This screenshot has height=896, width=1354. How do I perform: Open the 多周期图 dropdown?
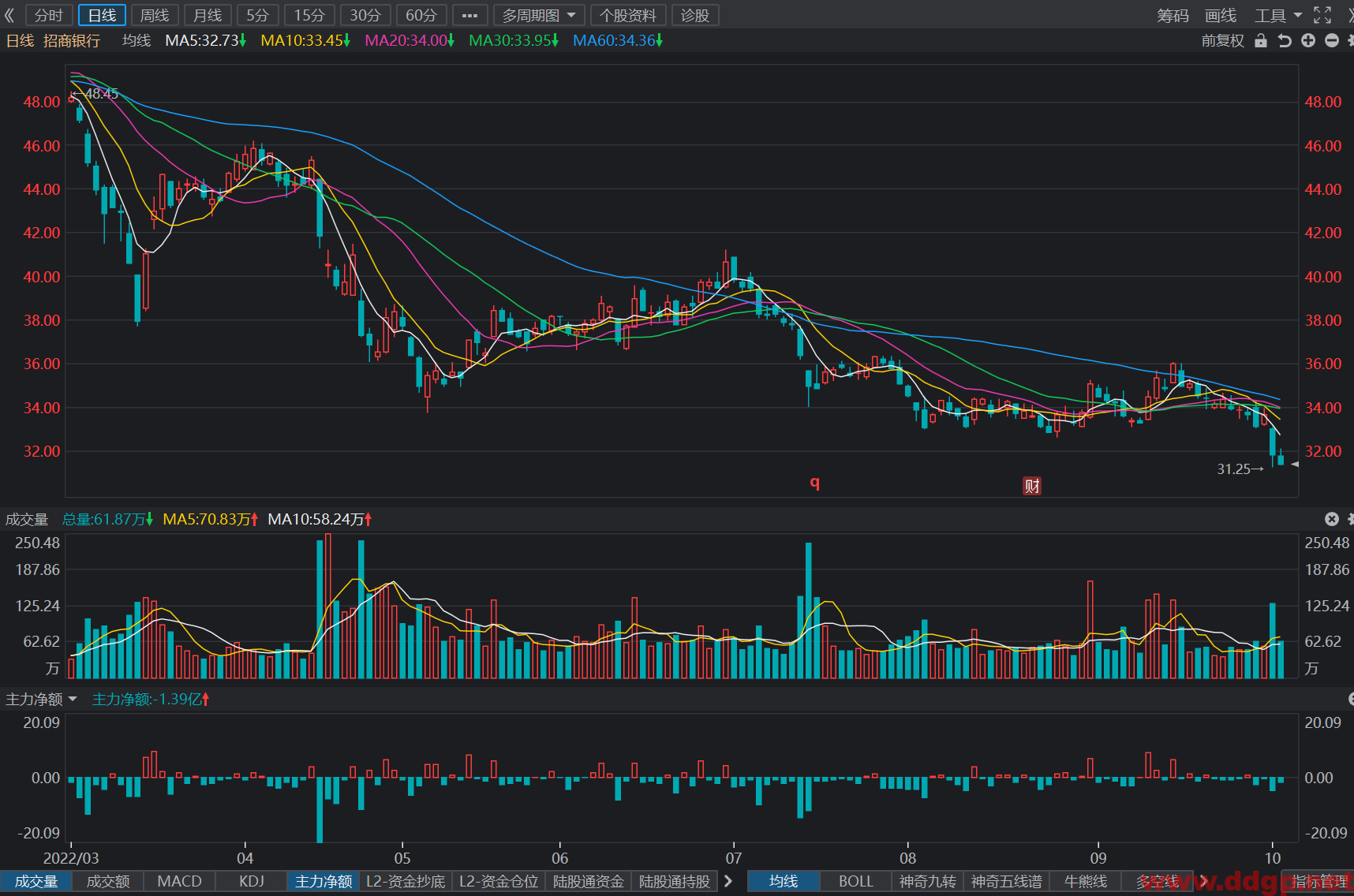(539, 15)
